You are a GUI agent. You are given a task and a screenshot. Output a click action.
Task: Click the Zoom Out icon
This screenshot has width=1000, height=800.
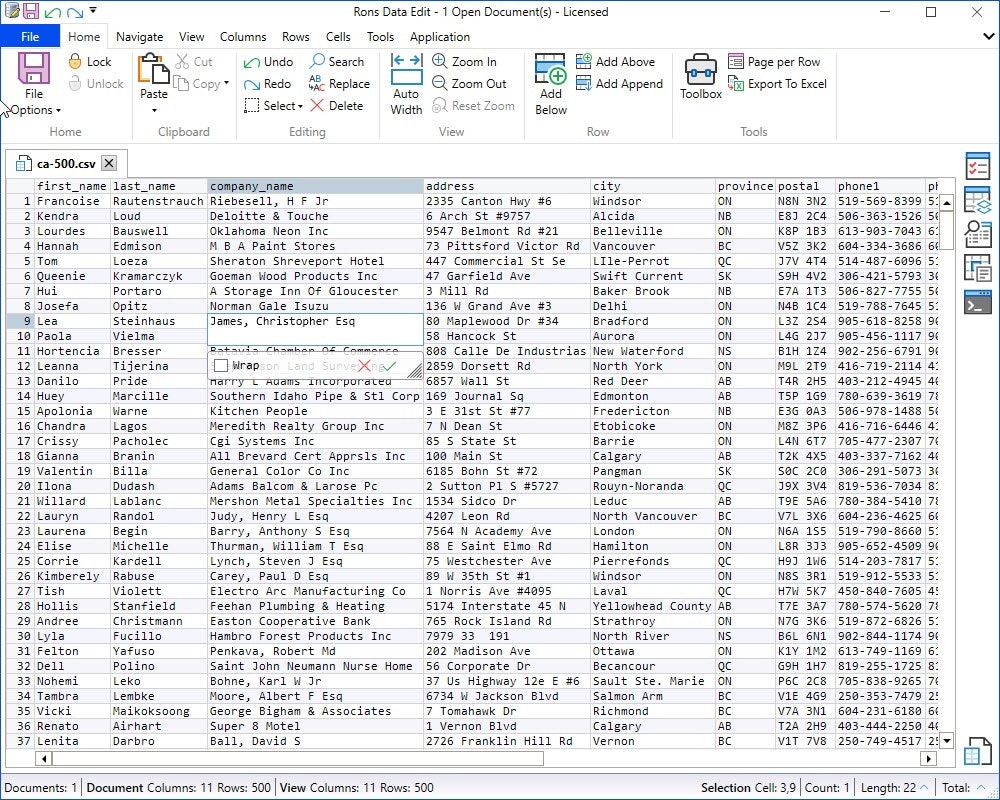pyautogui.click(x=439, y=84)
